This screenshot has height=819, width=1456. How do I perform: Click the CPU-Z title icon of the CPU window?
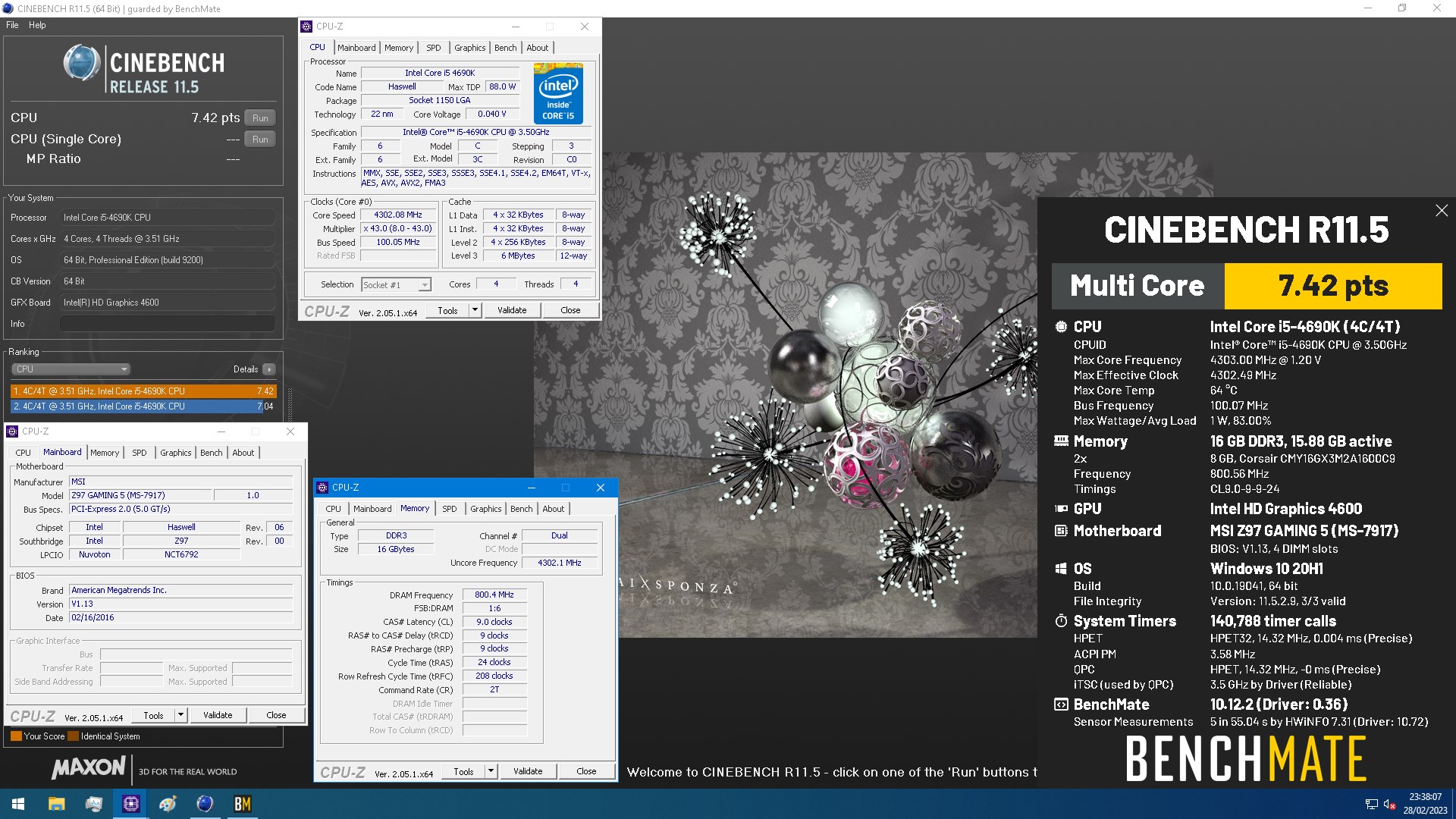(306, 27)
